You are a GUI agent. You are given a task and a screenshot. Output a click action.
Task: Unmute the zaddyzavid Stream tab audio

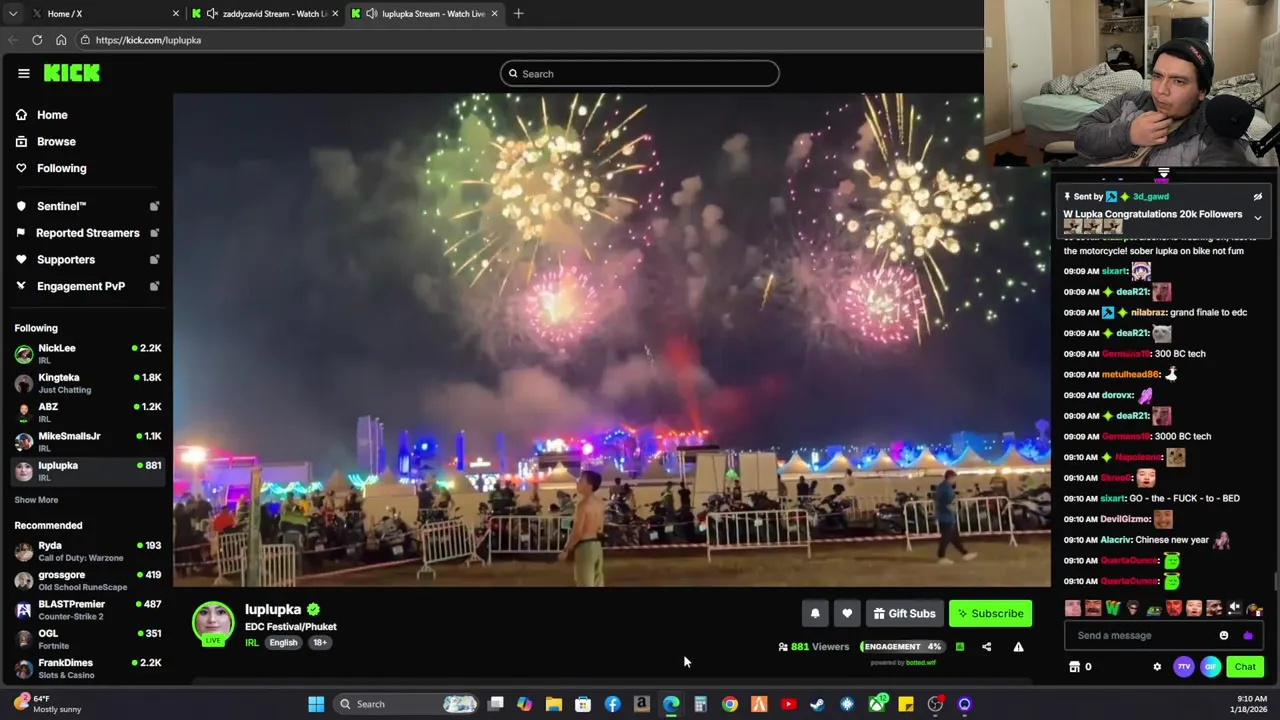pyautogui.click(x=212, y=14)
